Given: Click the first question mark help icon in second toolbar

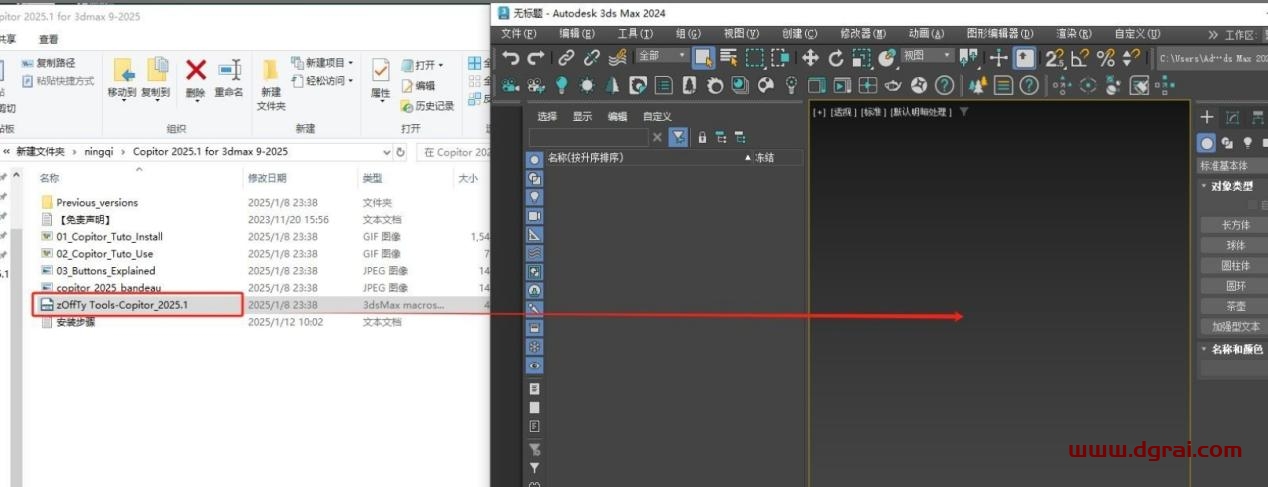Looking at the screenshot, I should pyautogui.click(x=943, y=85).
